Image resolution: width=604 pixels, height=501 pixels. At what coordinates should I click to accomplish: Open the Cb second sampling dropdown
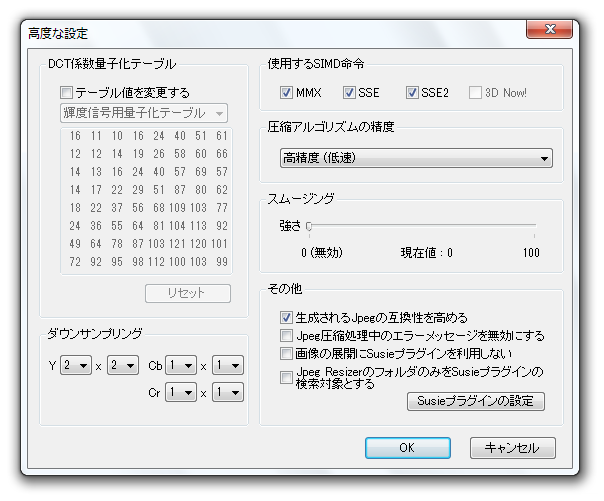pos(228,365)
